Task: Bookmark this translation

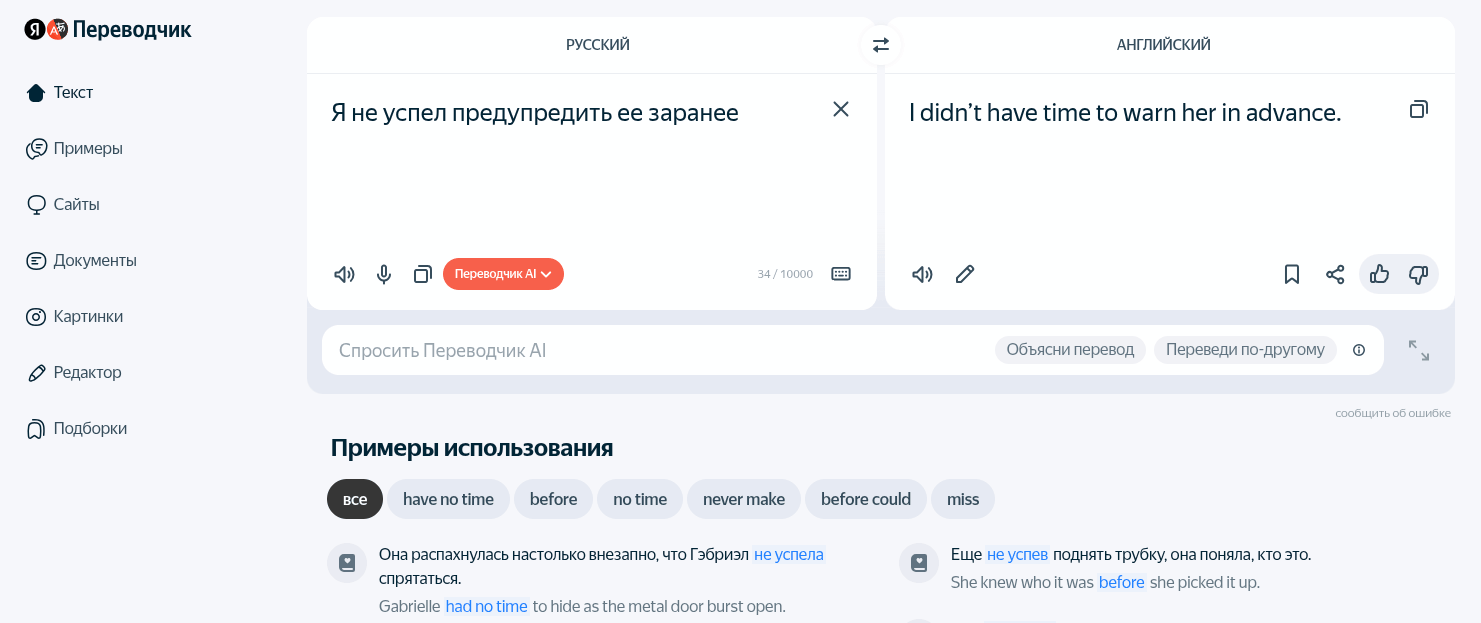Action: tap(1292, 274)
